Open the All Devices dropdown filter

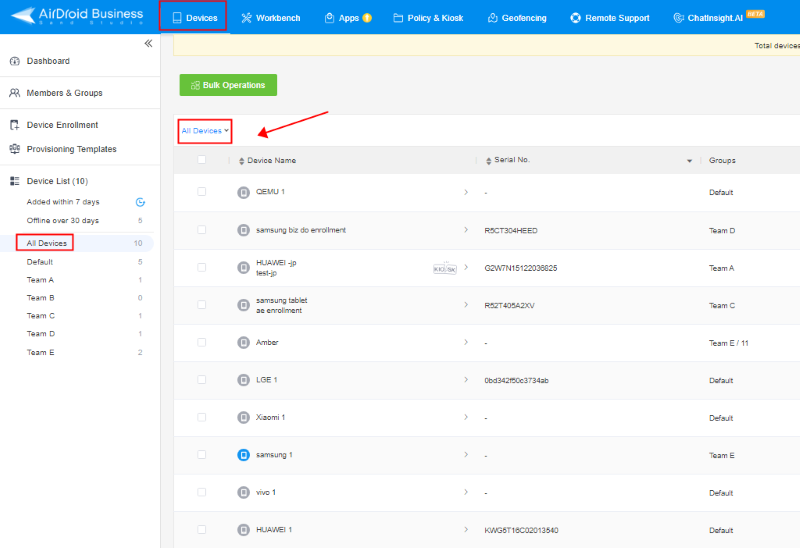[205, 131]
